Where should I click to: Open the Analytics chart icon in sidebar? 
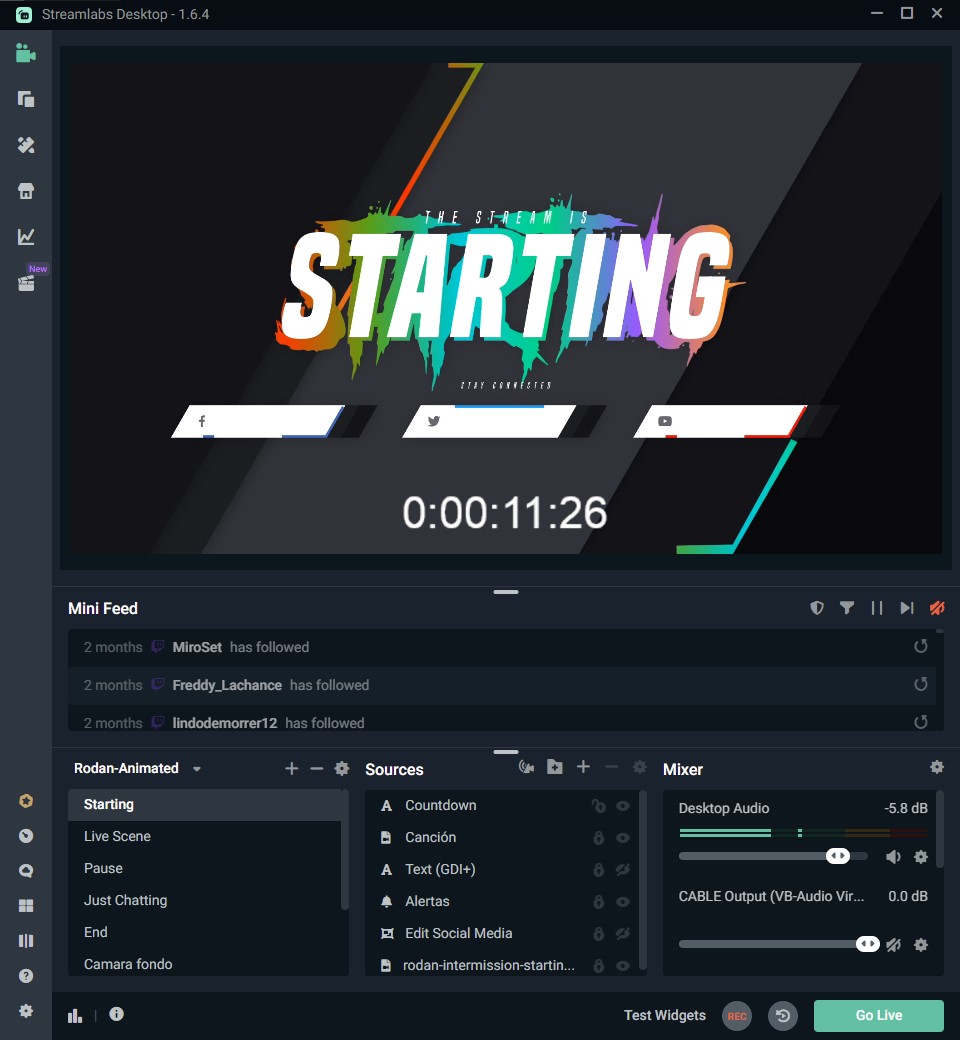pos(26,237)
